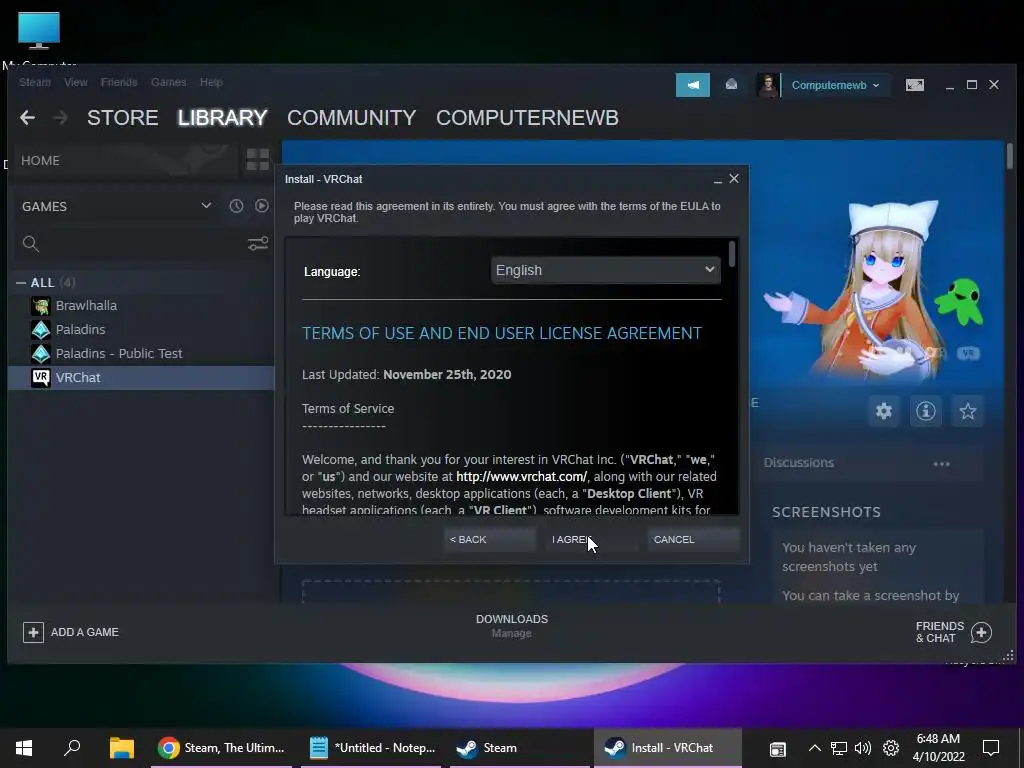The width and height of the screenshot is (1024, 768).
Task: Show hidden system tray icons
Action: [814, 748]
